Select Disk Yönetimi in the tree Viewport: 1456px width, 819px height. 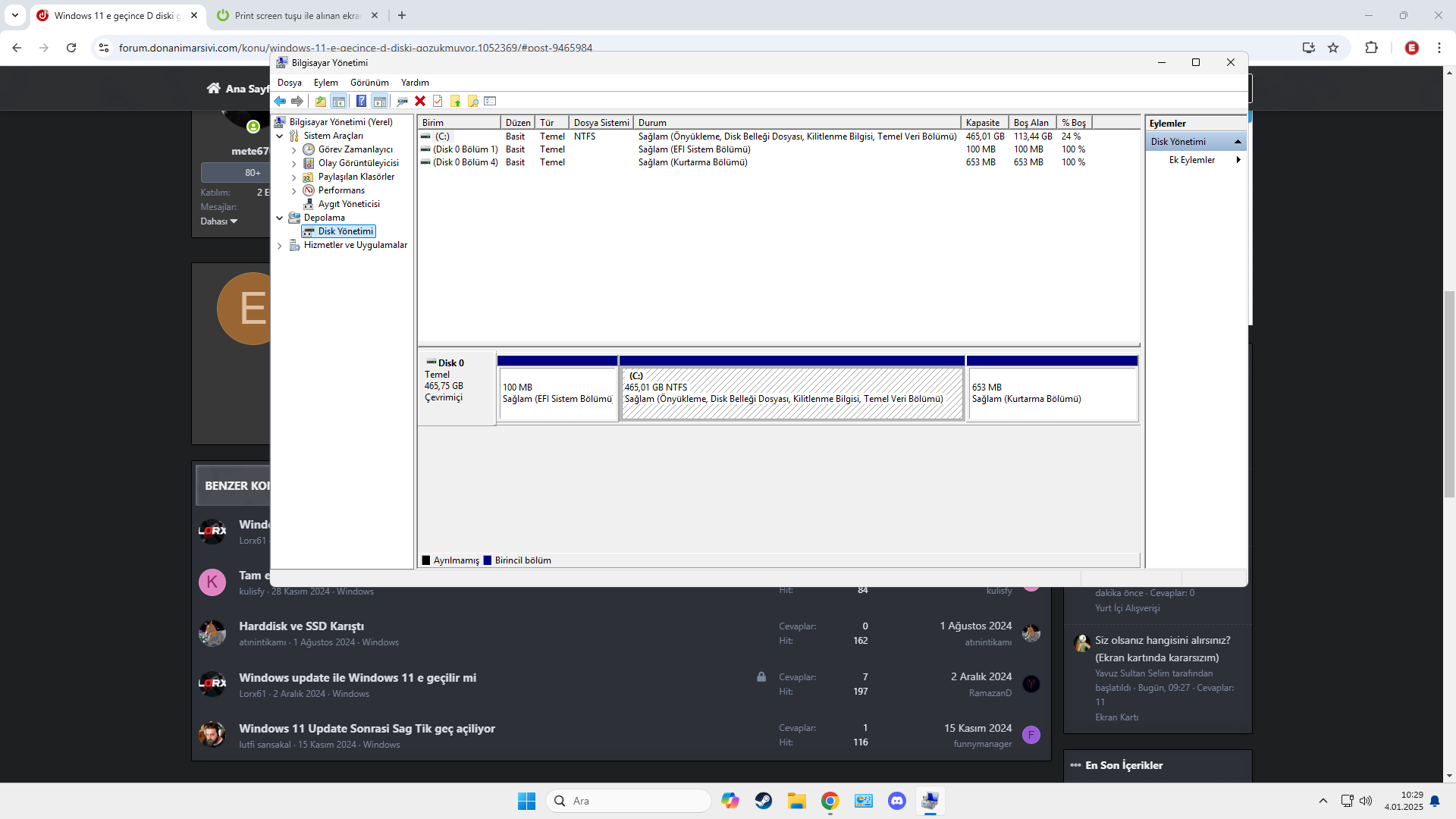click(x=345, y=231)
